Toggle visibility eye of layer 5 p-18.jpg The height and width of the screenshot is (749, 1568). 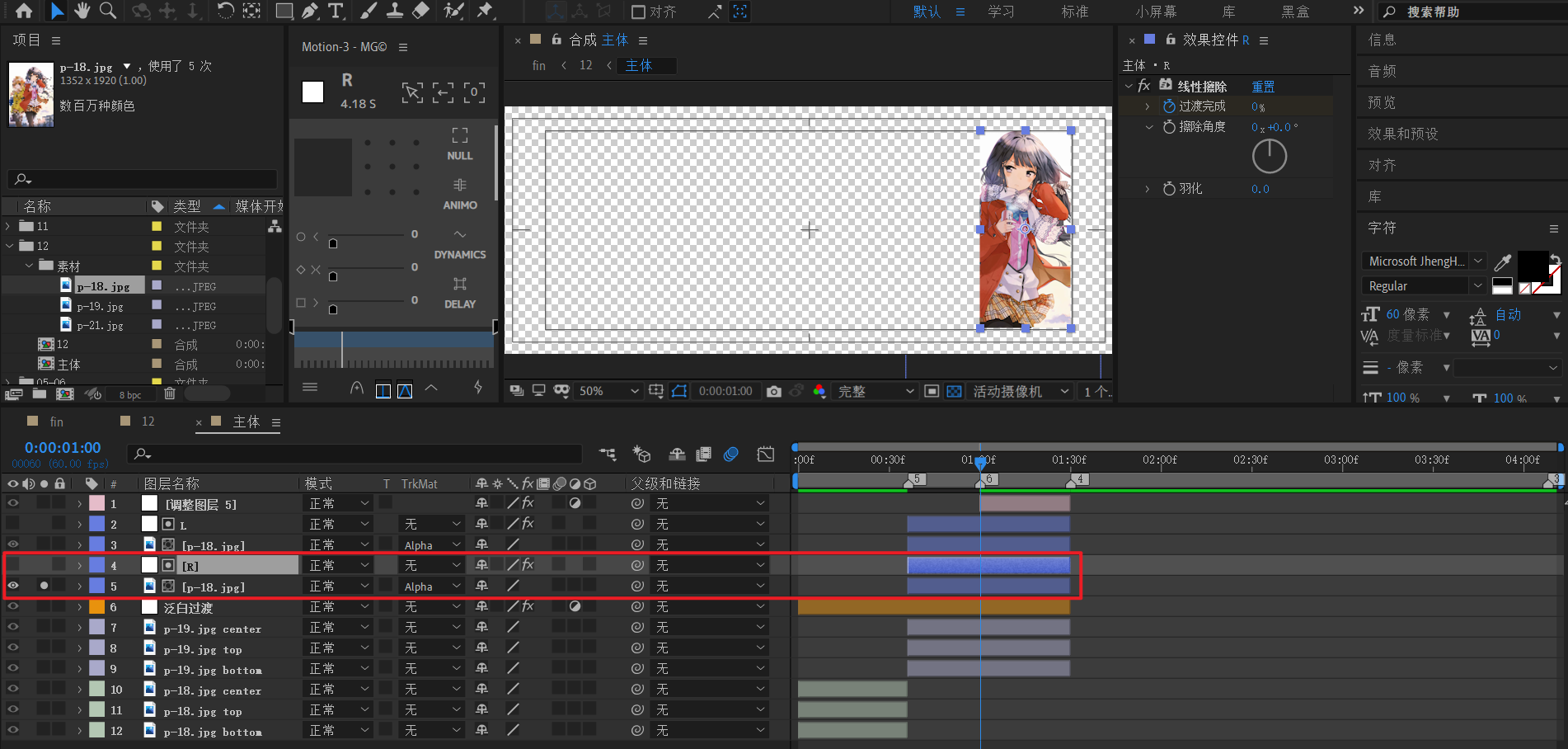point(13,586)
